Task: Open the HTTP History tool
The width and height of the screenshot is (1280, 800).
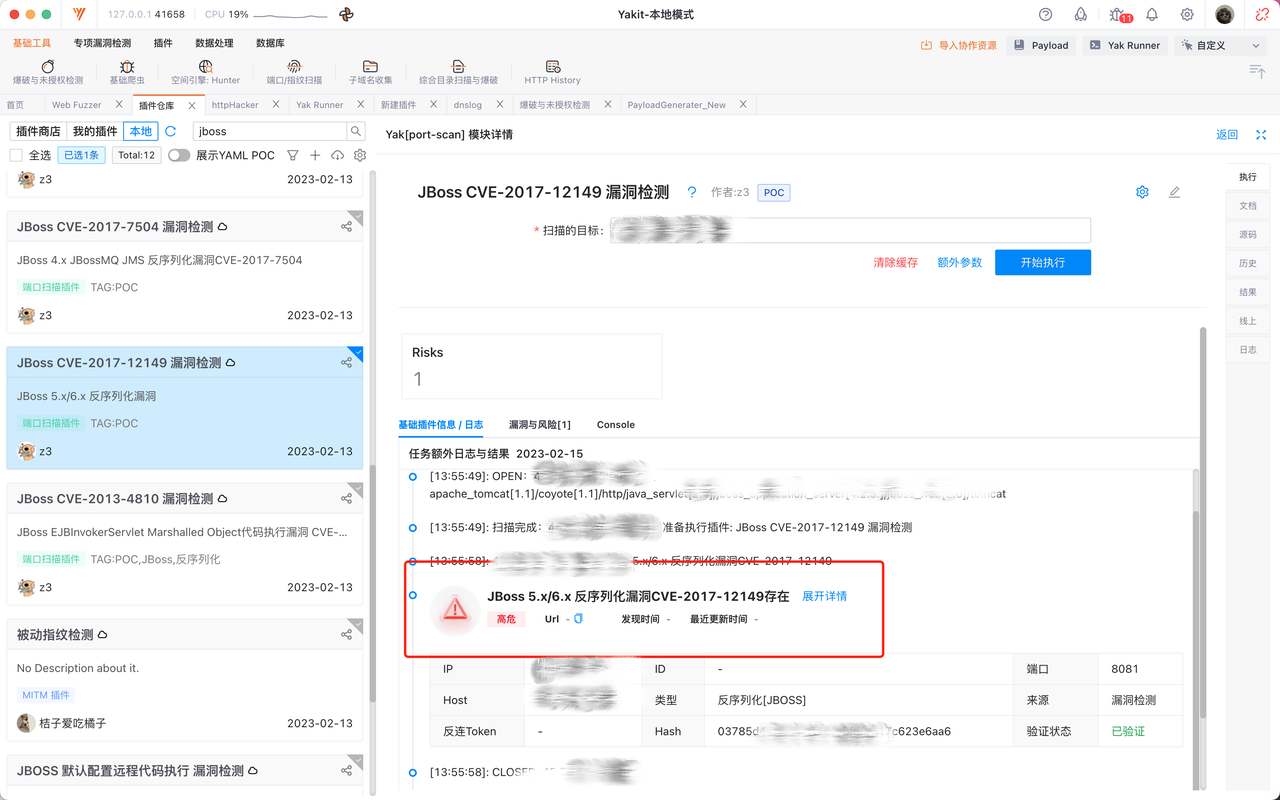Action: click(552, 73)
